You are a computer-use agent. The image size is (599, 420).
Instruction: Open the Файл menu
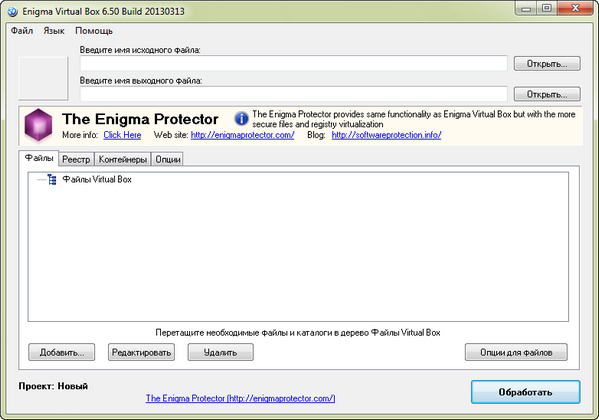[x=22, y=31]
